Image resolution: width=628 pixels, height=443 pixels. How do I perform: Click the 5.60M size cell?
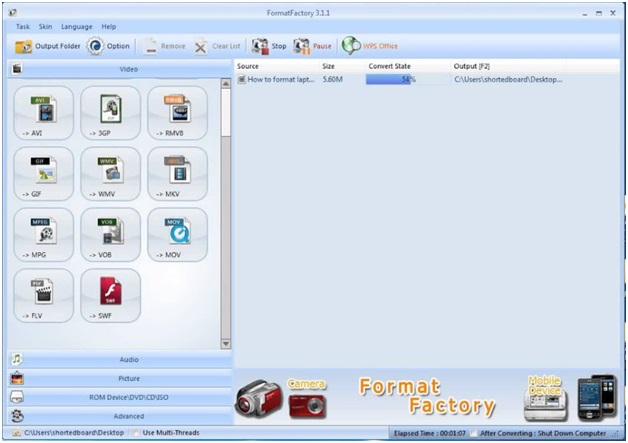click(333, 79)
